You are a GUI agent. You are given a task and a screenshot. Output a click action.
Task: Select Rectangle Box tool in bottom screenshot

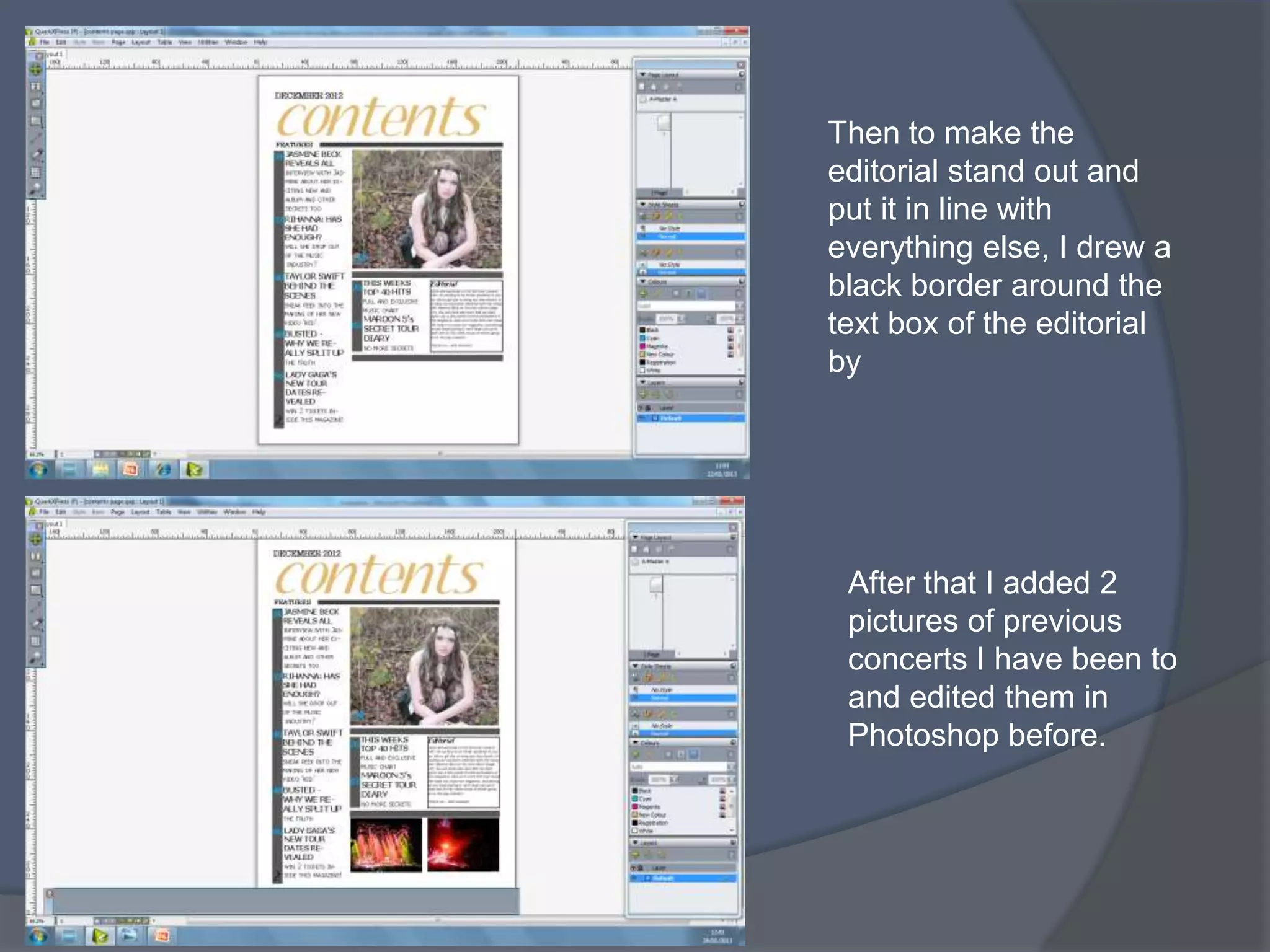coord(37,590)
